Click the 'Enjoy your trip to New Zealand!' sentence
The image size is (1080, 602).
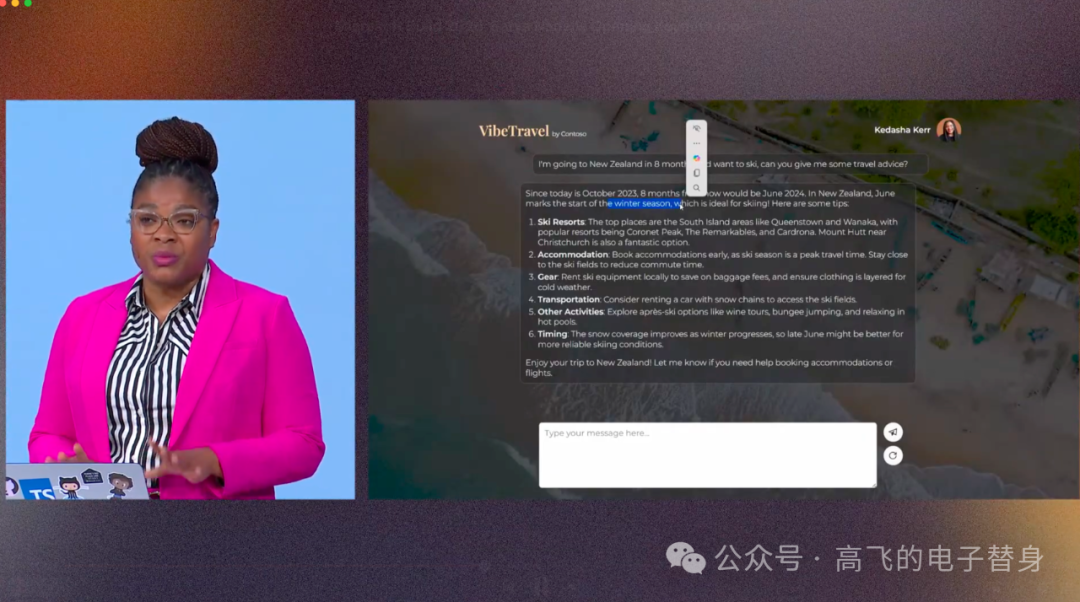[588, 362]
